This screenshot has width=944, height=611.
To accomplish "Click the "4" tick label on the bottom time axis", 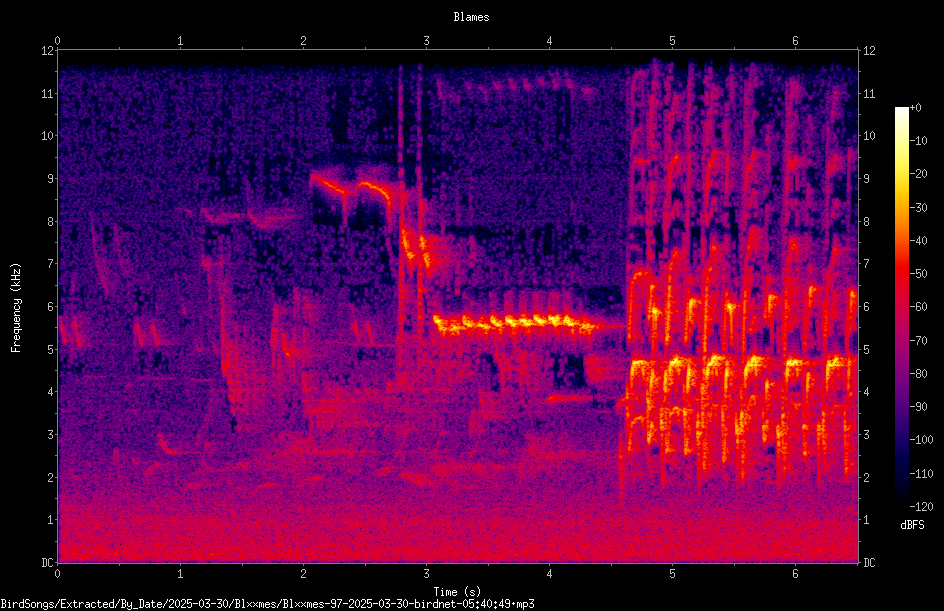I will pos(550,574).
